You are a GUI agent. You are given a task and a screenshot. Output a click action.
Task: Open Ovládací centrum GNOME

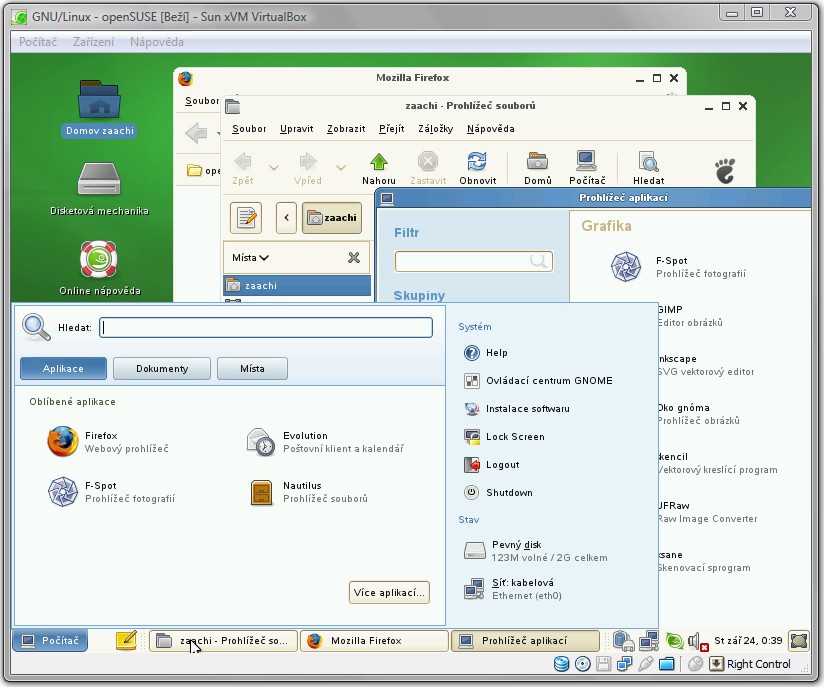click(x=538, y=381)
